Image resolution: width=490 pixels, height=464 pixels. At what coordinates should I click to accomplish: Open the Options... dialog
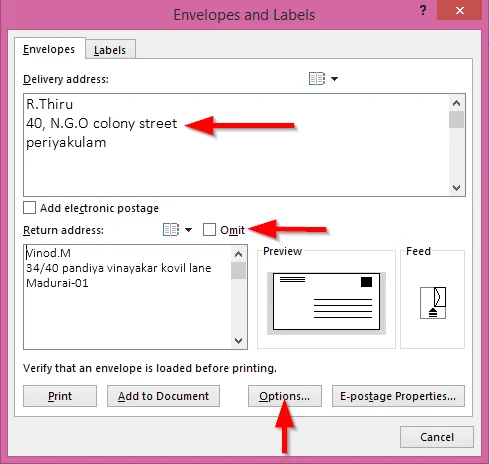point(285,396)
